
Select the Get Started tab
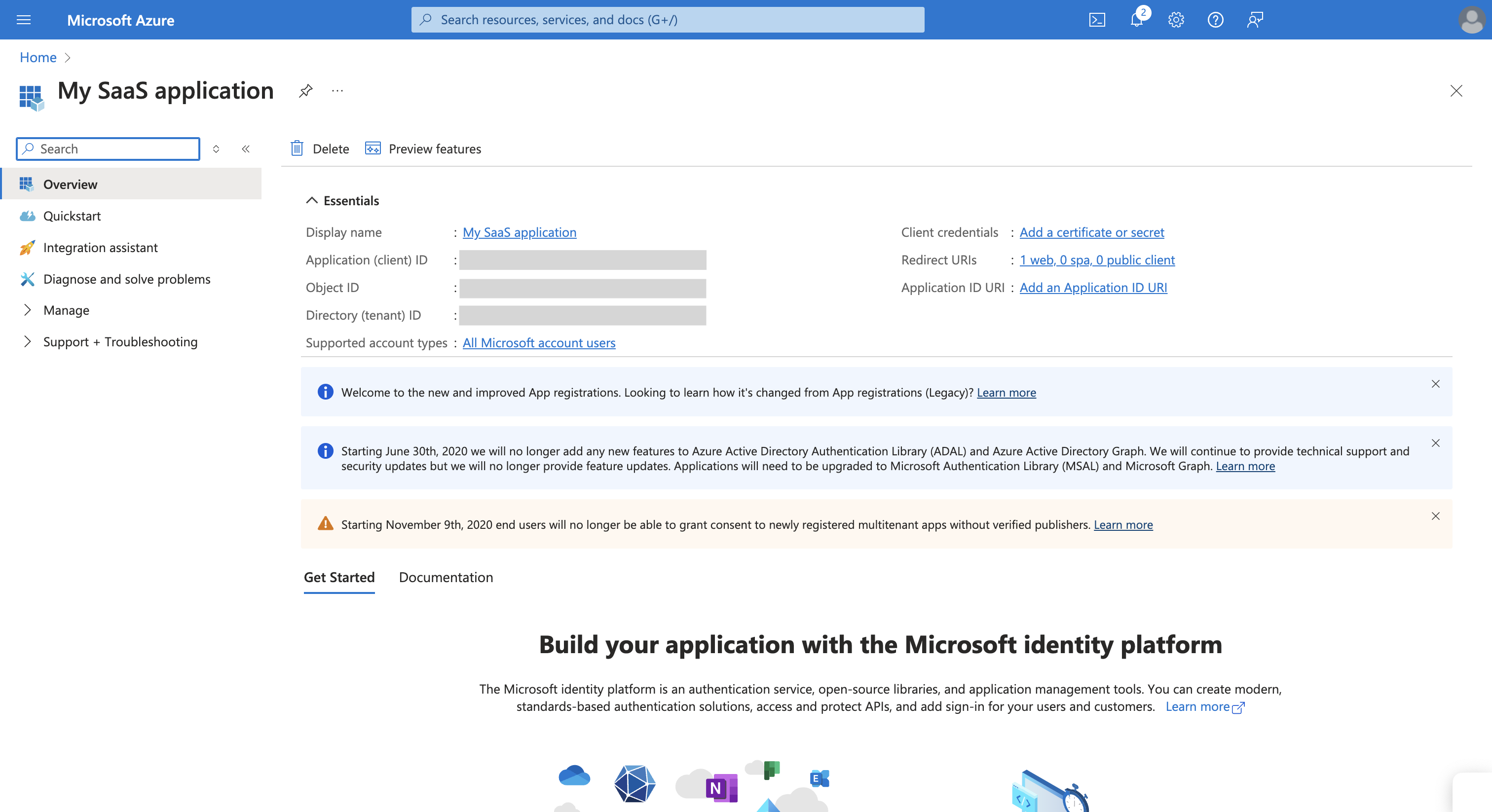(x=339, y=578)
